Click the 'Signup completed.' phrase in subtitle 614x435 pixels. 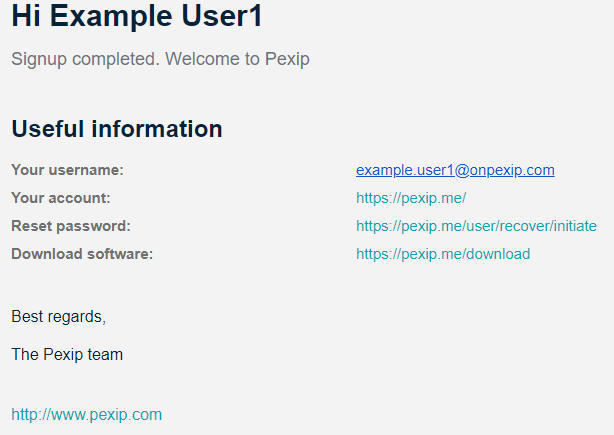[x=85, y=59]
